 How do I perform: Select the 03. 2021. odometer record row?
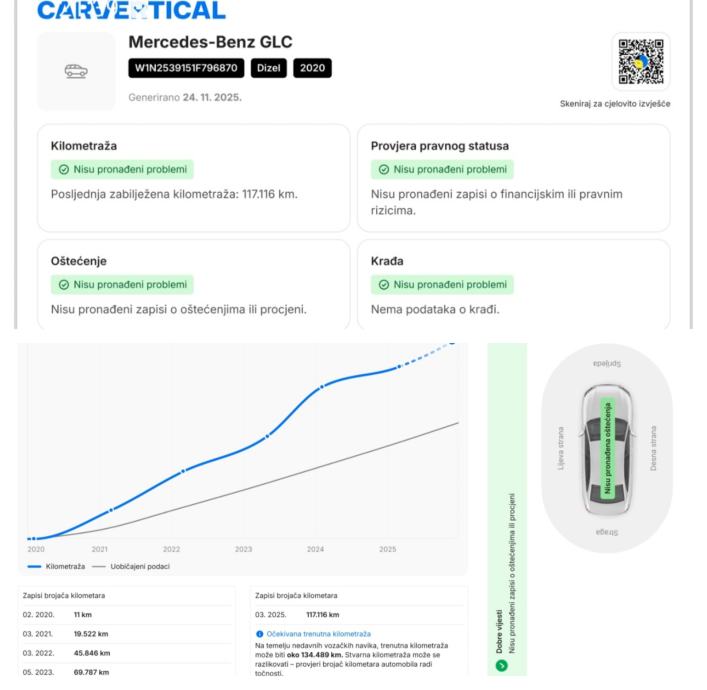point(126,634)
